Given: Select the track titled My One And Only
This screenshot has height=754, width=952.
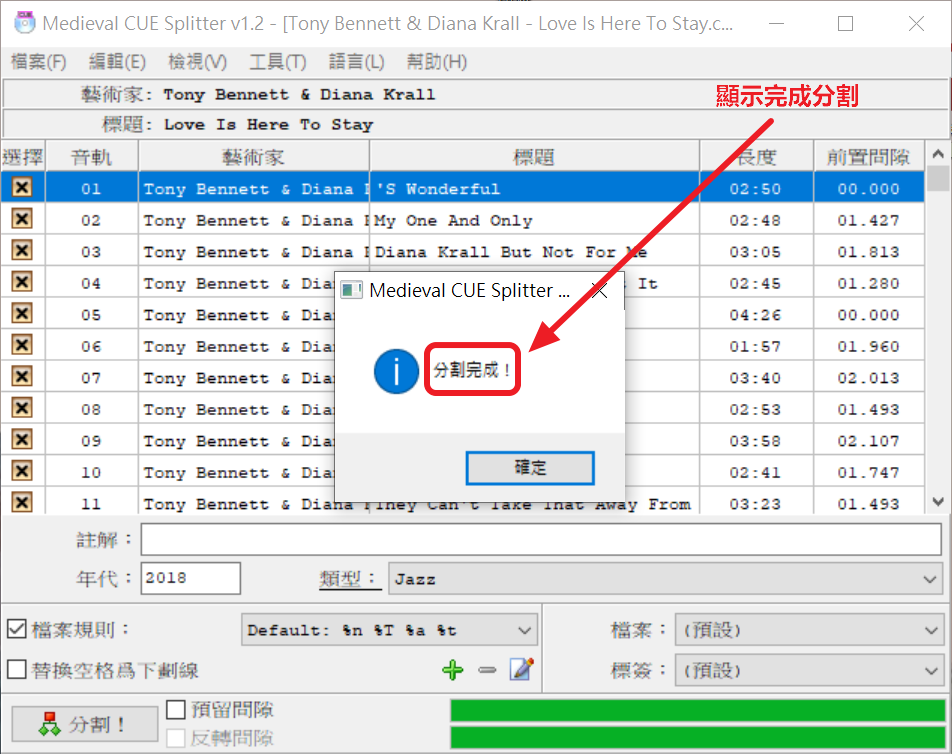Looking at the screenshot, I should point(454,221).
